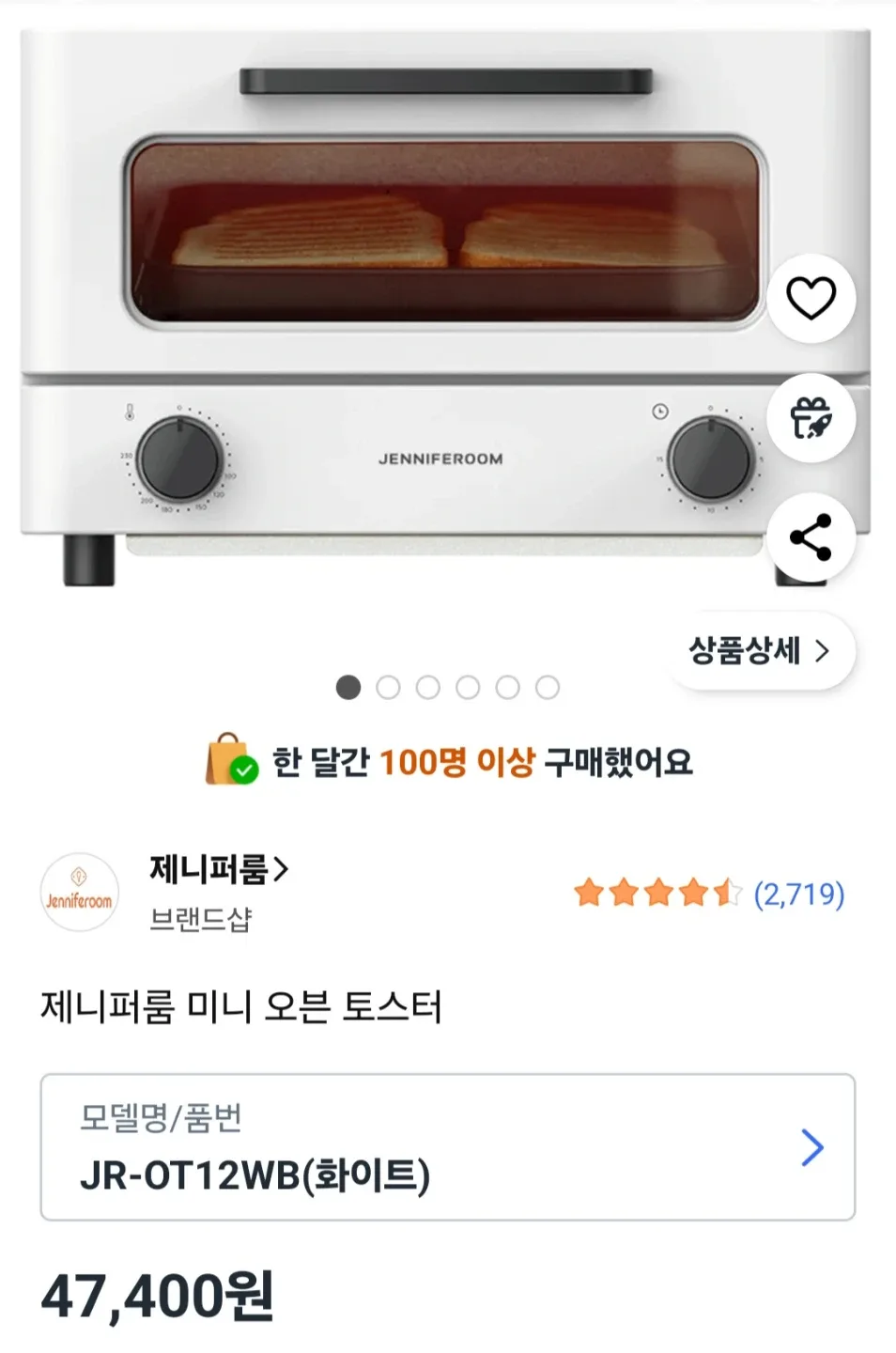Select the fourth image page dot

pyautogui.click(x=468, y=688)
